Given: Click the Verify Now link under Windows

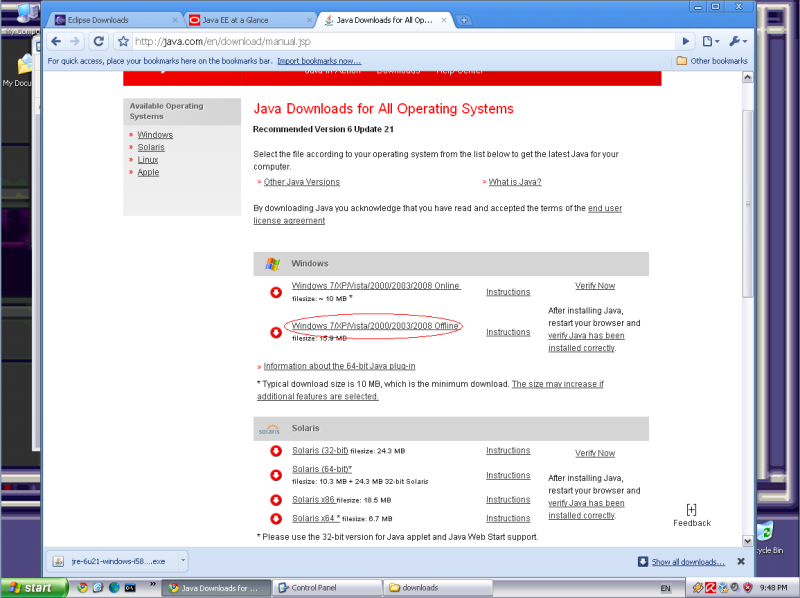Looking at the screenshot, I should click(x=595, y=286).
